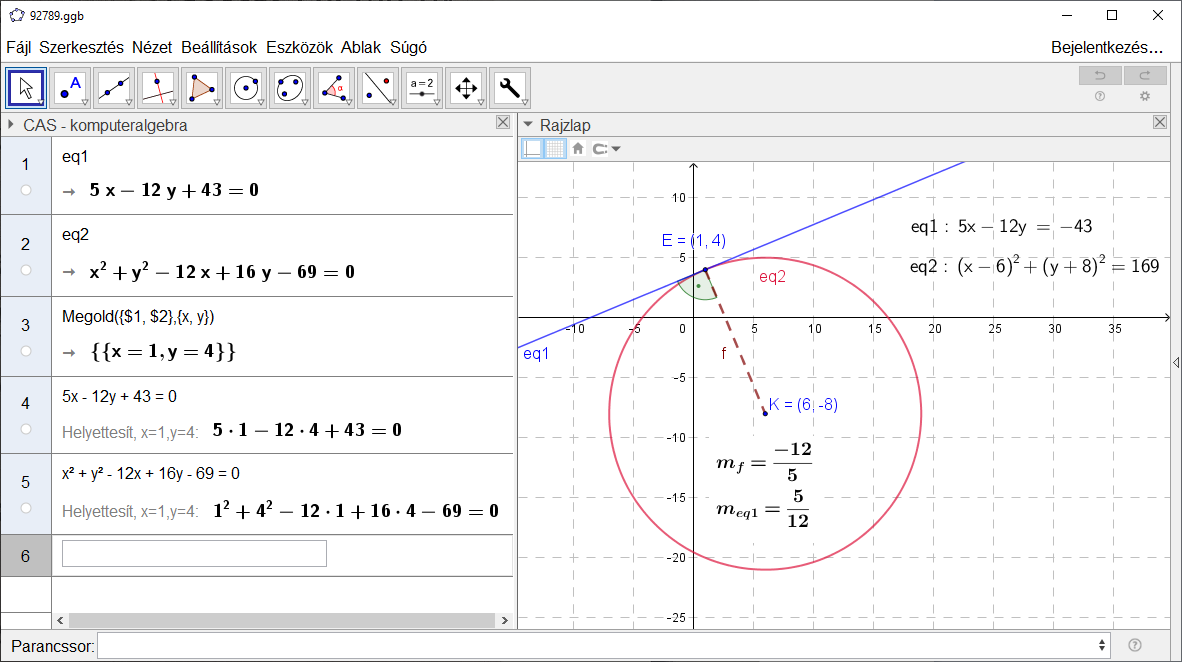The width and height of the screenshot is (1182, 662).
Task: Toggle visibility circle for CAS row 1
Action: tap(26, 190)
